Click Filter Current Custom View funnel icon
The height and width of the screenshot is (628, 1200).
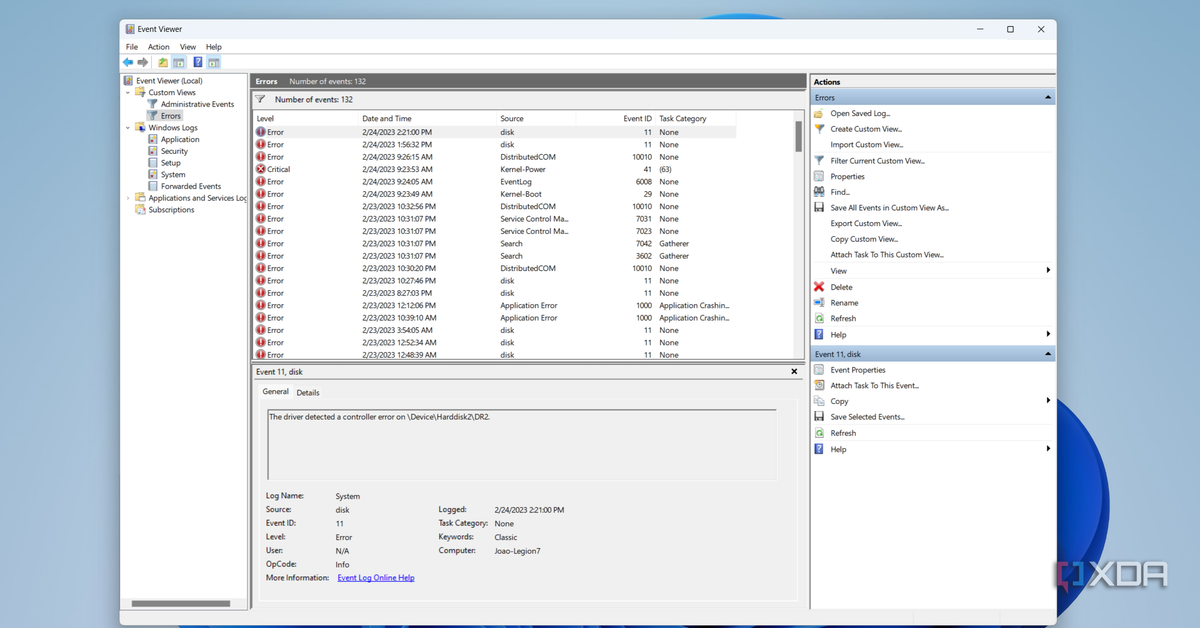(819, 161)
